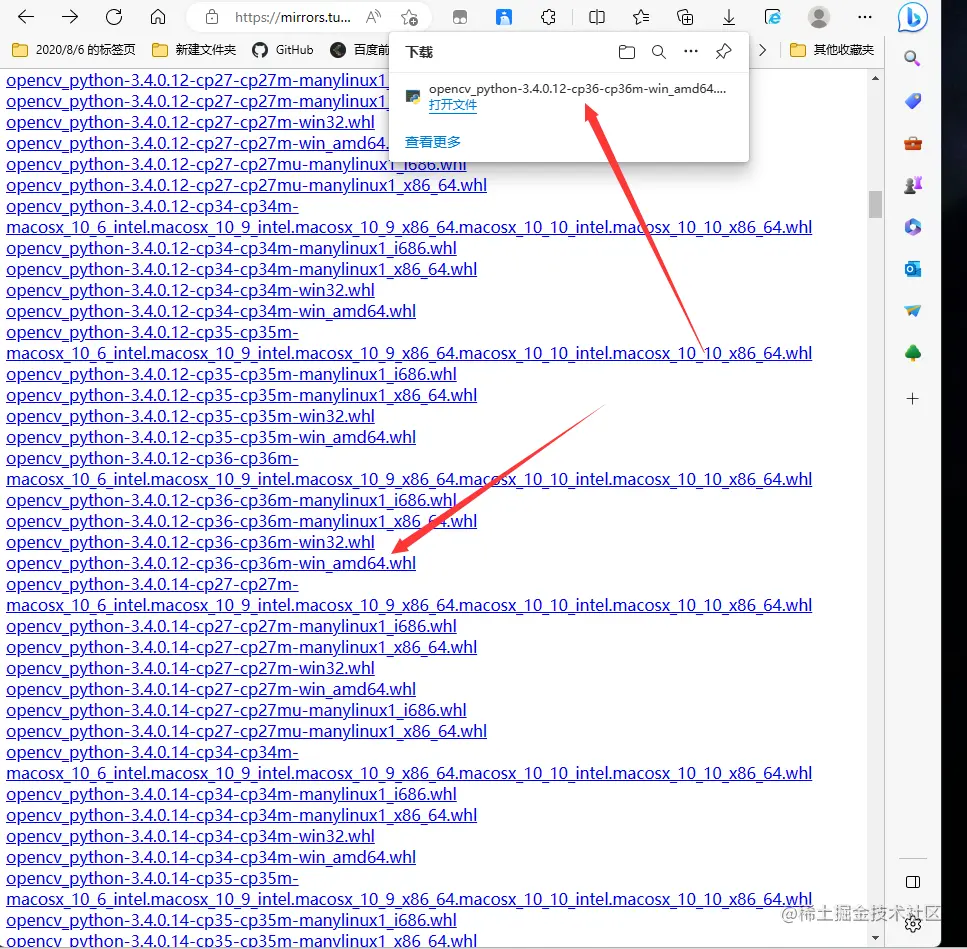Toggle split screen view
Viewport: 967px width, 949px height.
(x=596, y=17)
